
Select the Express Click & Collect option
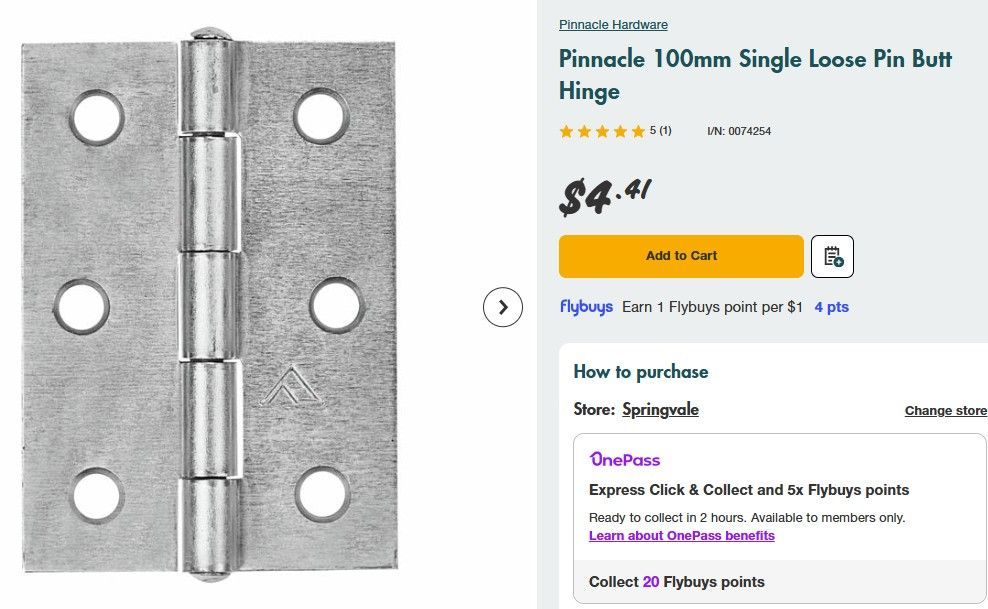pos(749,490)
